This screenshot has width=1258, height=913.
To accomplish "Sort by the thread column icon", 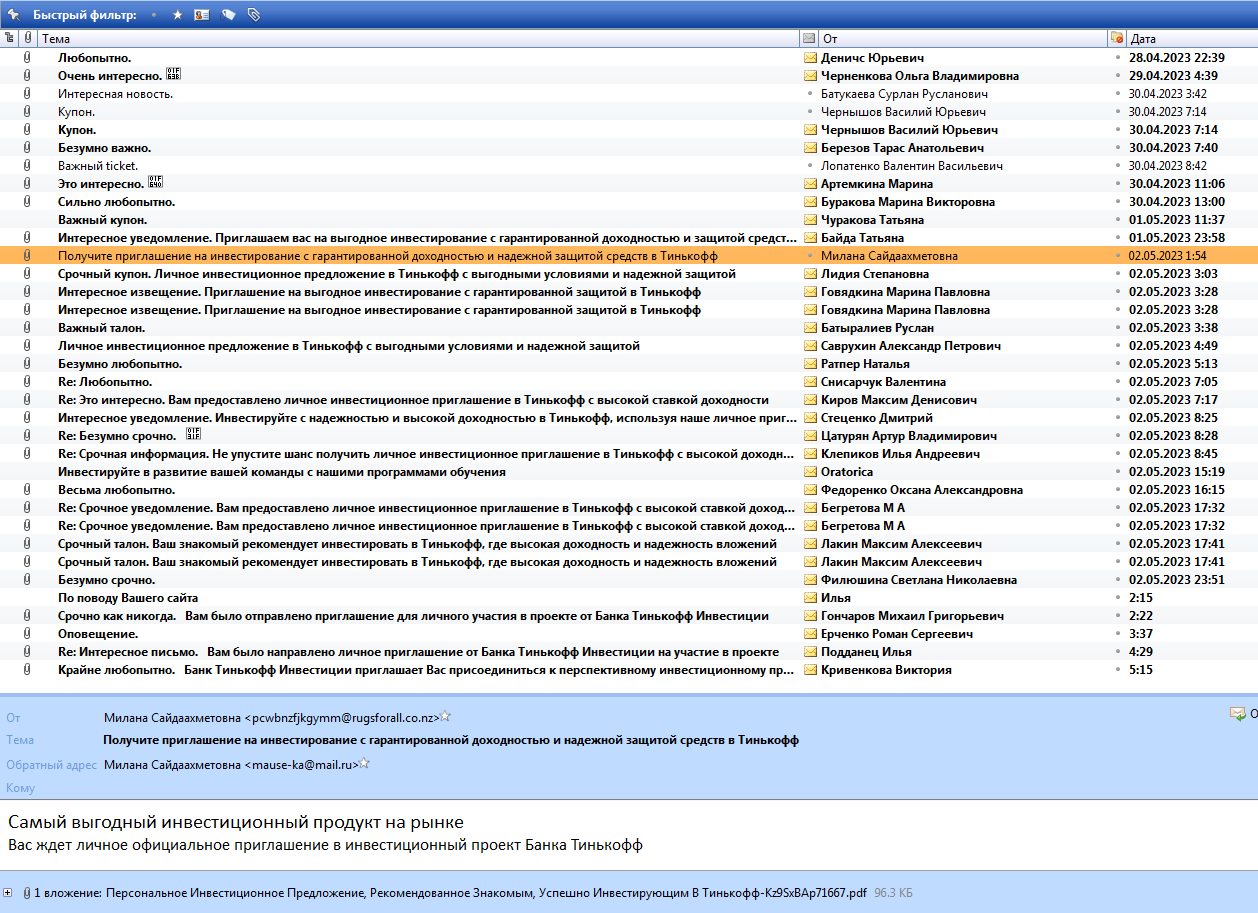I will point(10,38).
